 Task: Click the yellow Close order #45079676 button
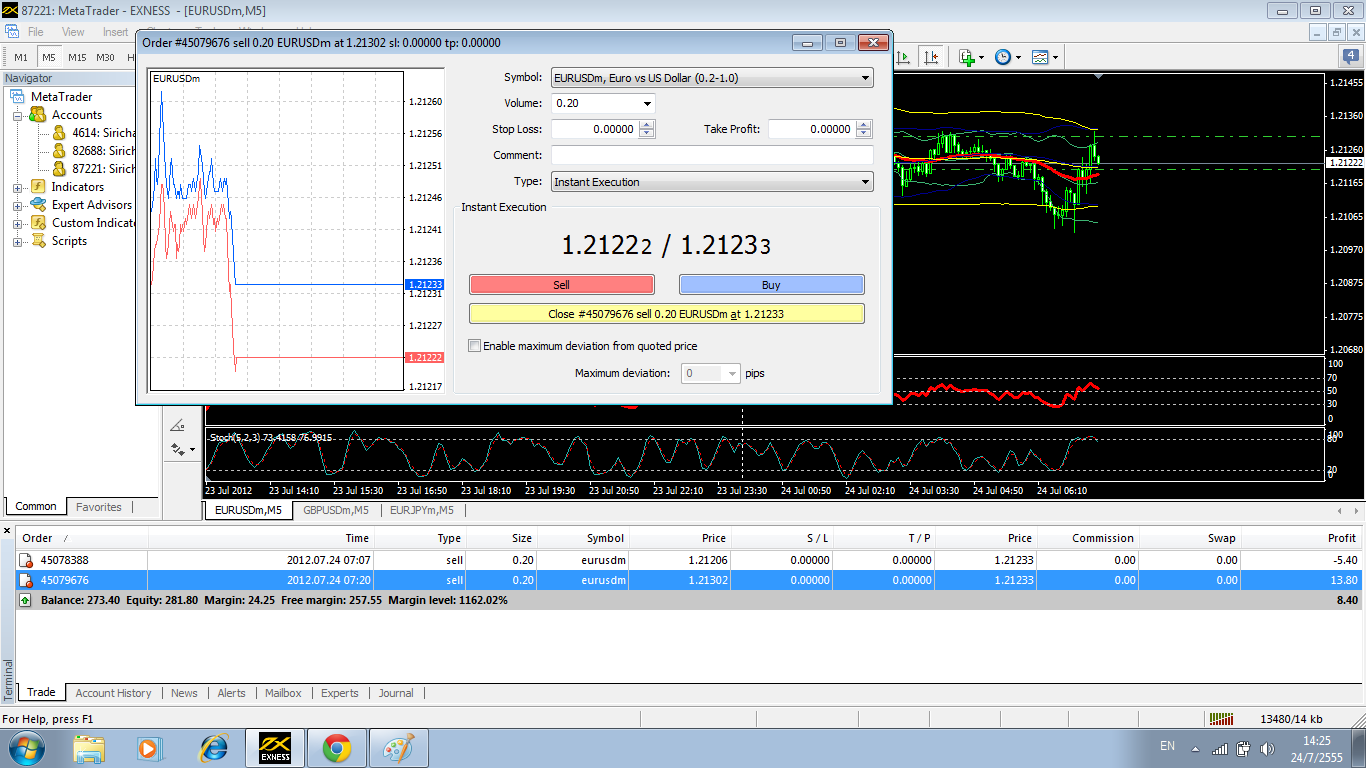click(x=666, y=314)
